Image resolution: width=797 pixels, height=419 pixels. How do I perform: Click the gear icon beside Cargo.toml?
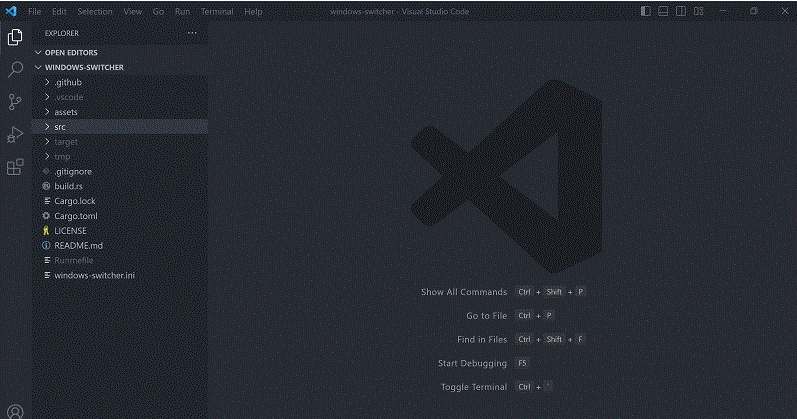(x=46, y=216)
